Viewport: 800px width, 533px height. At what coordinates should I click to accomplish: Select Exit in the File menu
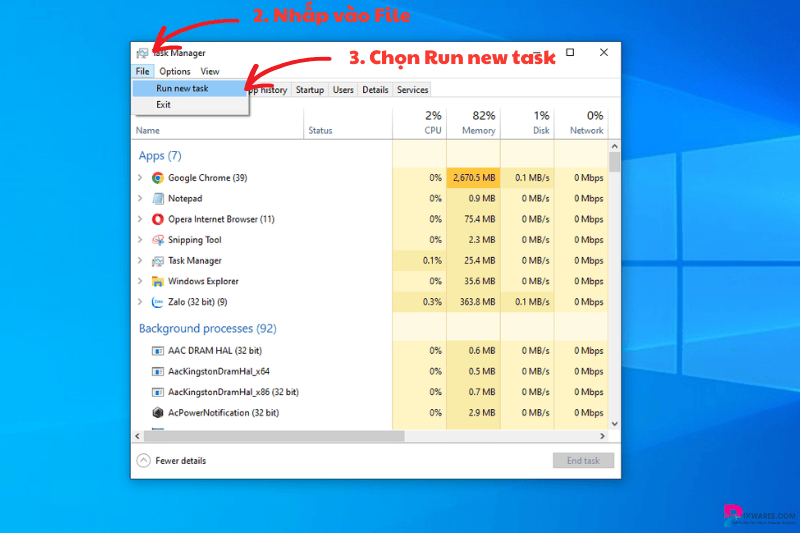pyautogui.click(x=164, y=105)
